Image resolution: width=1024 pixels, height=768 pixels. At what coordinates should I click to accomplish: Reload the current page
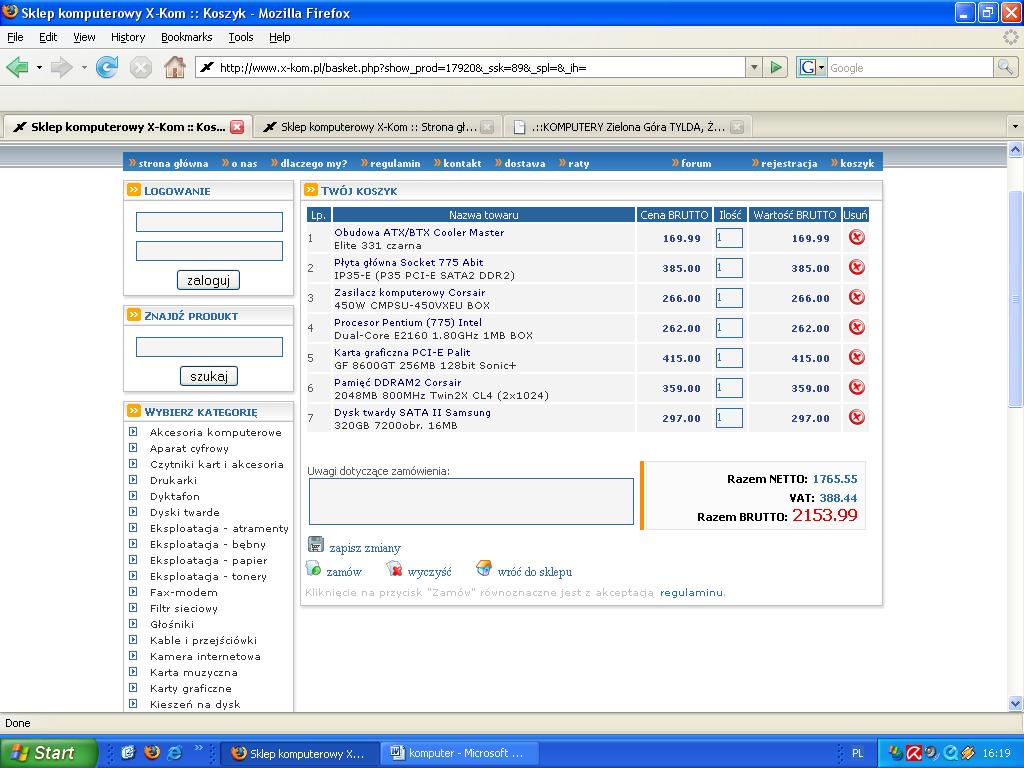coord(106,67)
